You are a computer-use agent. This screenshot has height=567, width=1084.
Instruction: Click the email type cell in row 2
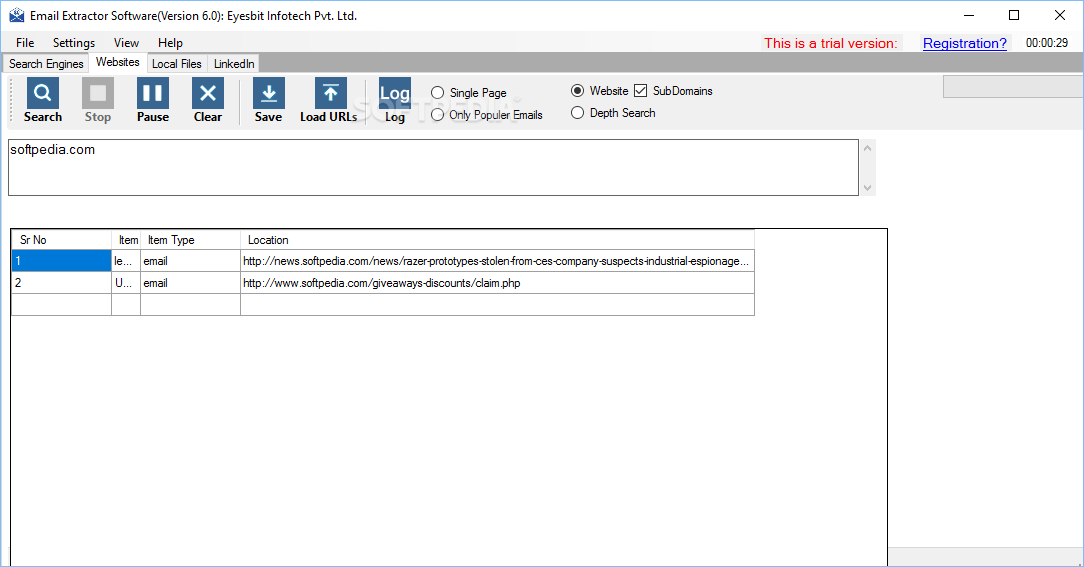tap(191, 283)
